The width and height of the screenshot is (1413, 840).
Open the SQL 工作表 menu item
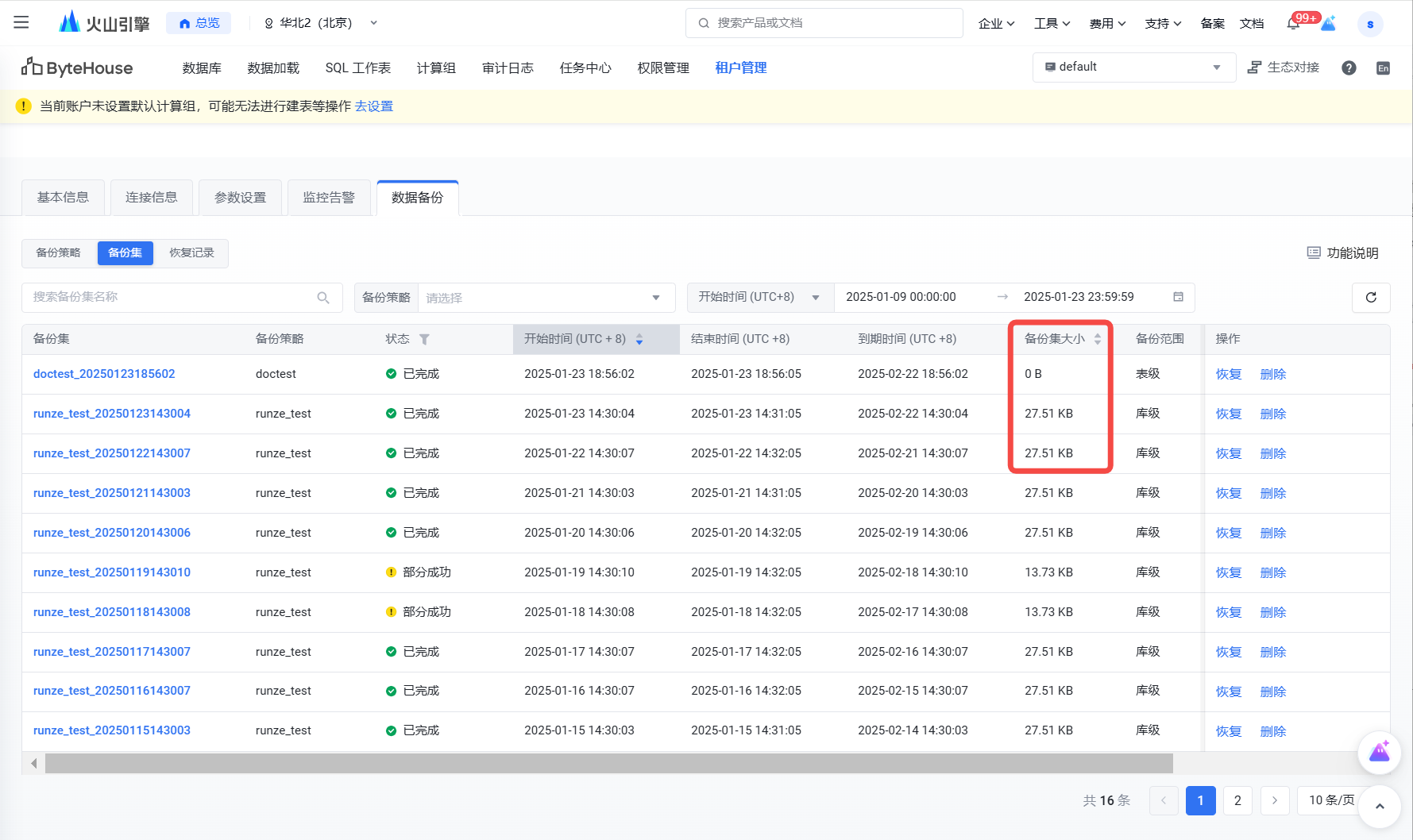tap(358, 67)
